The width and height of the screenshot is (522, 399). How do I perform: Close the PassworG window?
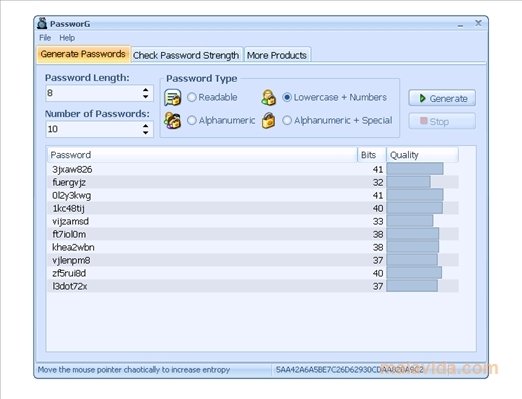pos(478,23)
